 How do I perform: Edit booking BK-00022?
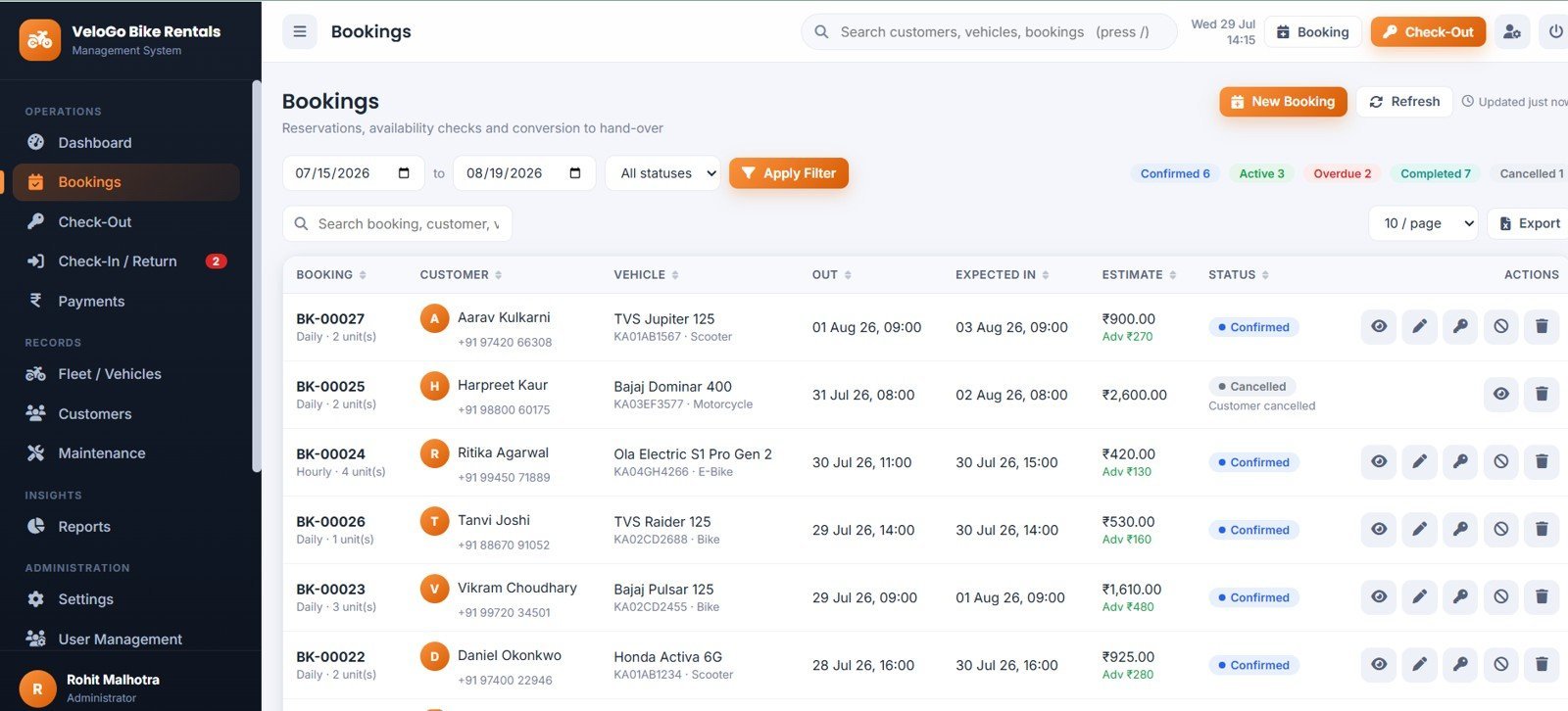1419,664
